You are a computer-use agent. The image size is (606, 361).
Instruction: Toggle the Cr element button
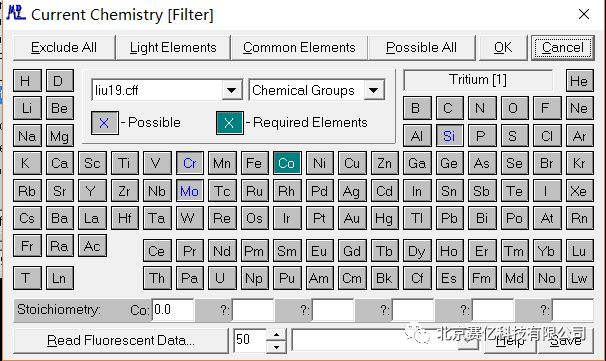(189, 163)
